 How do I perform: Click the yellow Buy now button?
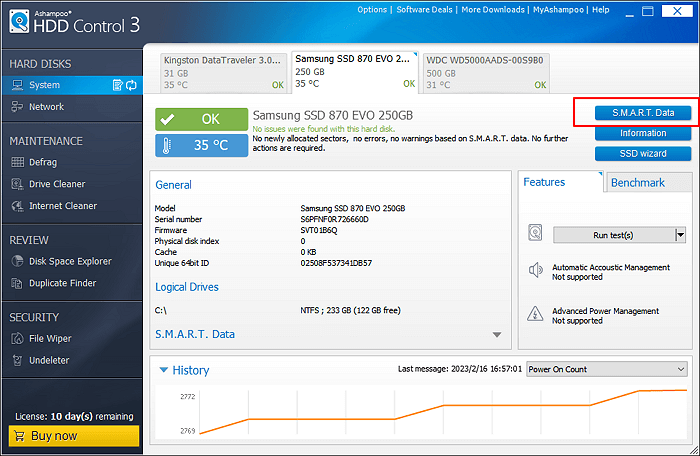(74, 436)
